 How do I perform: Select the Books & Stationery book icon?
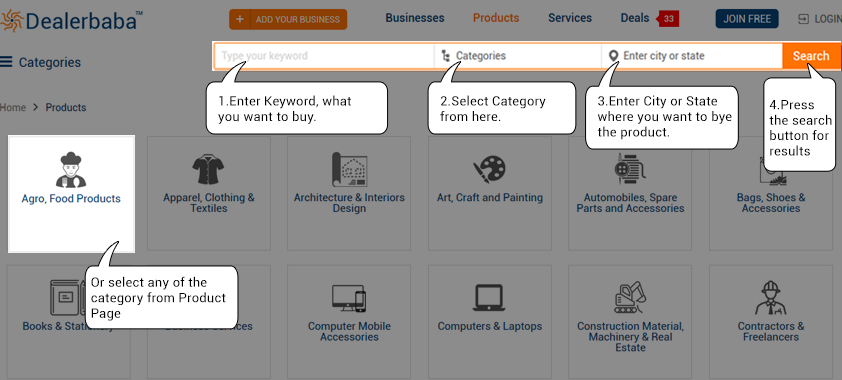tap(68, 298)
